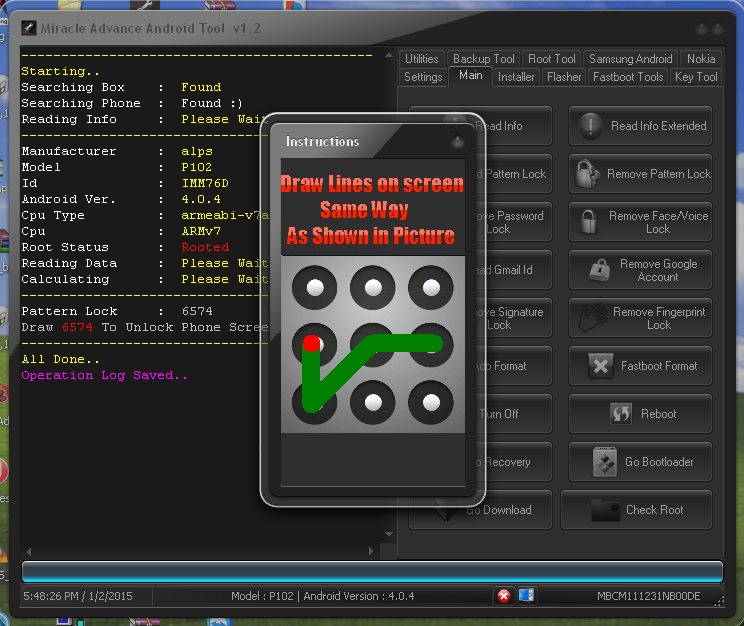Viewport: 744px width, 626px height.
Task: Click the Go Bootloader button label
Action: 659,462
